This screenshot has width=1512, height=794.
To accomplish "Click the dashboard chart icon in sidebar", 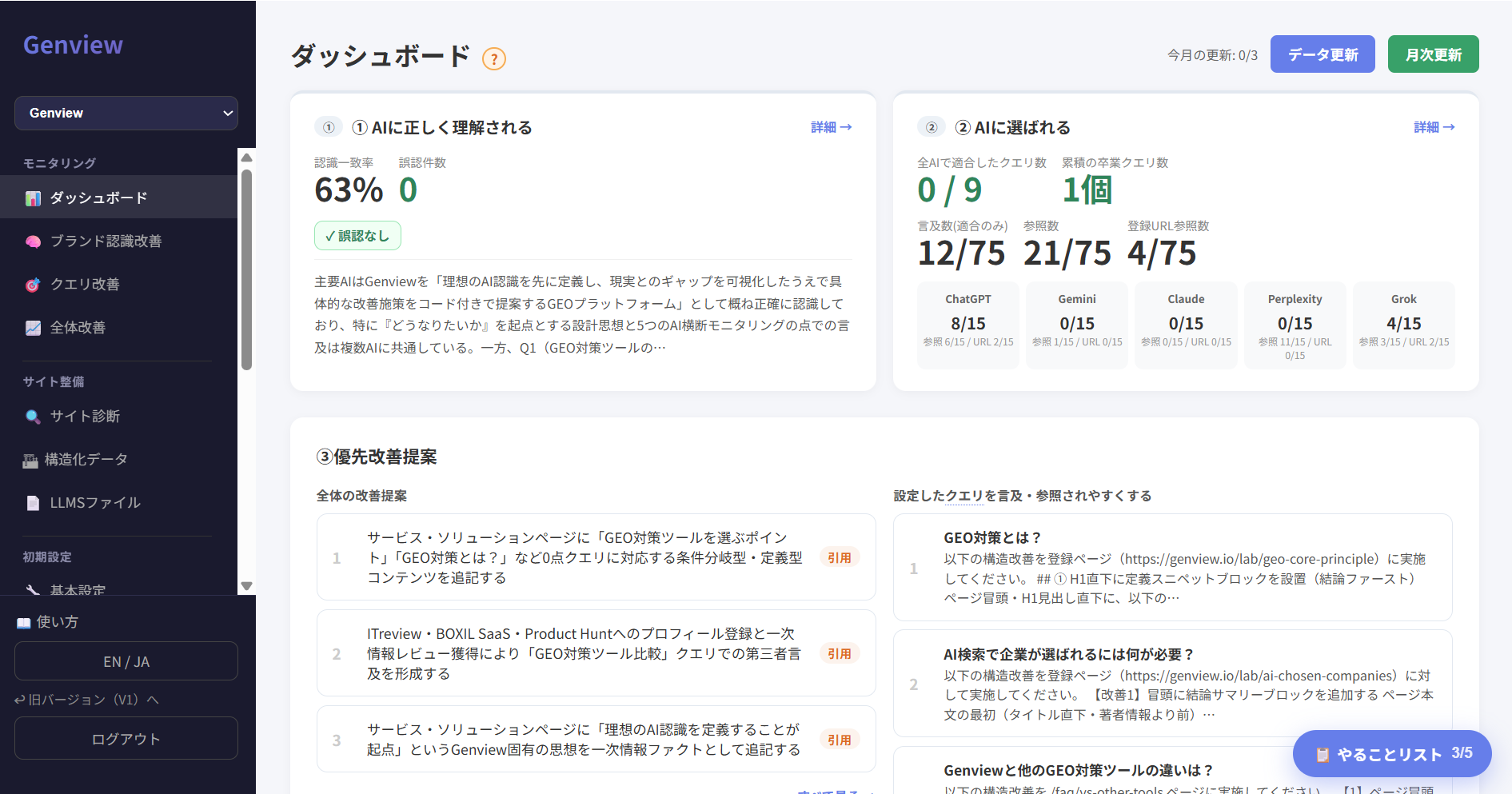I will 33,198.
